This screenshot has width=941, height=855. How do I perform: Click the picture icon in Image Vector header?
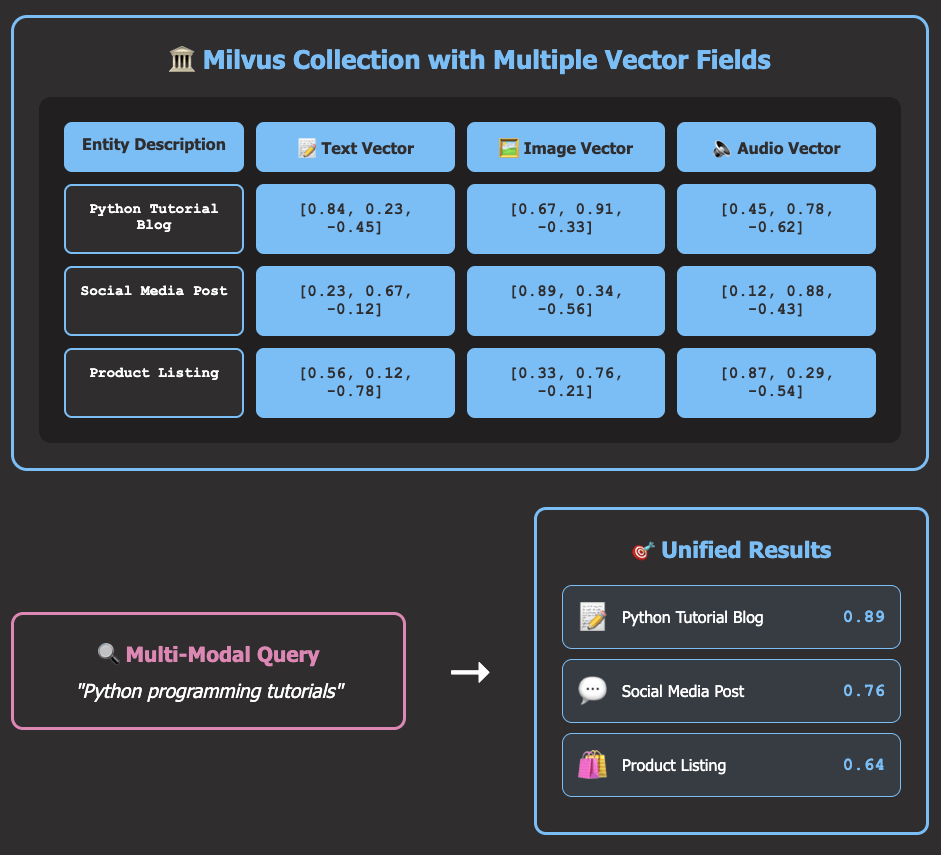click(x=509, y=148)
